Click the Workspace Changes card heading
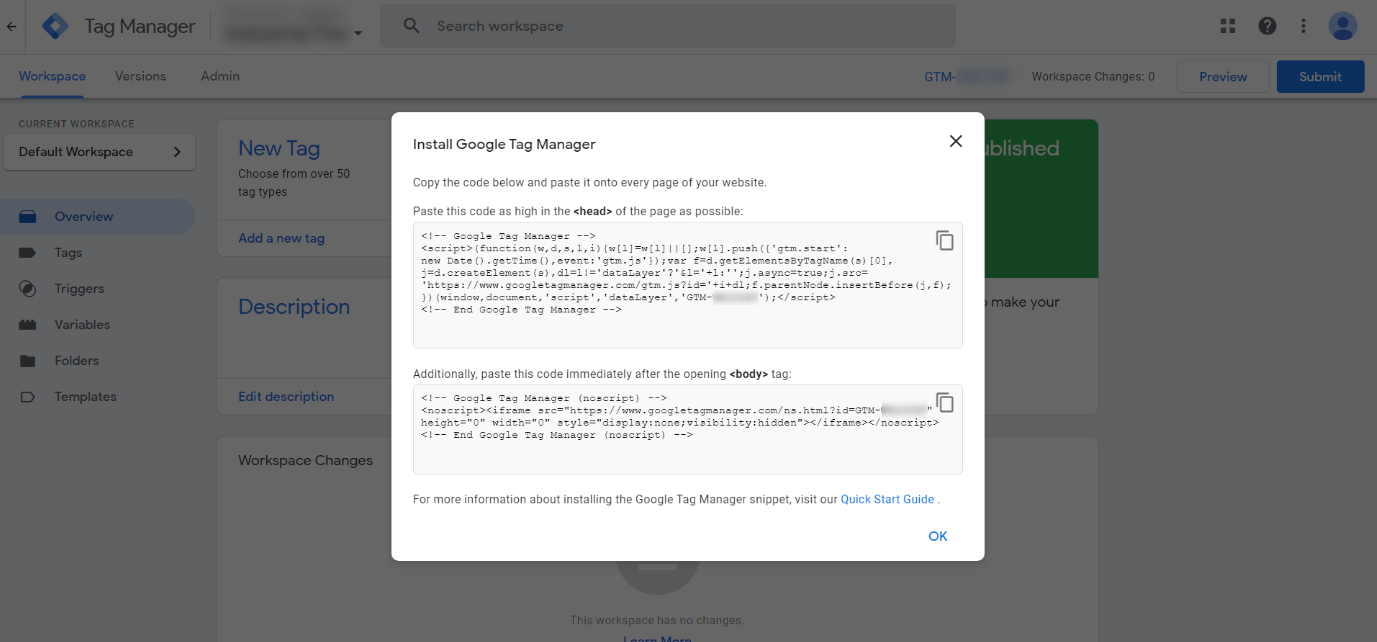The width and height of the screenshot is (1377, 642). [305, 461]
